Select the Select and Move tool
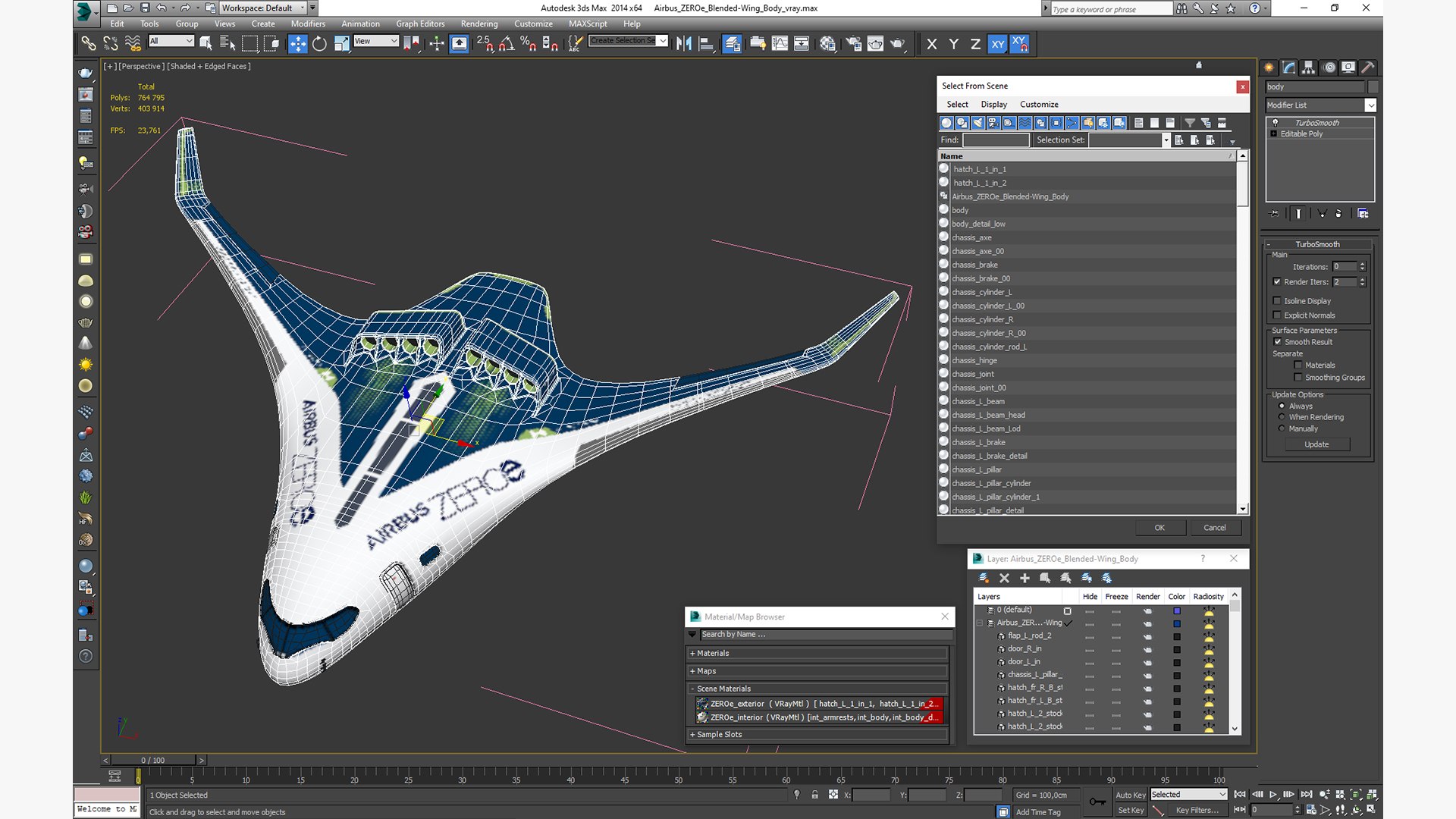This screenshot has width=1456, height=819. [297, 43]
